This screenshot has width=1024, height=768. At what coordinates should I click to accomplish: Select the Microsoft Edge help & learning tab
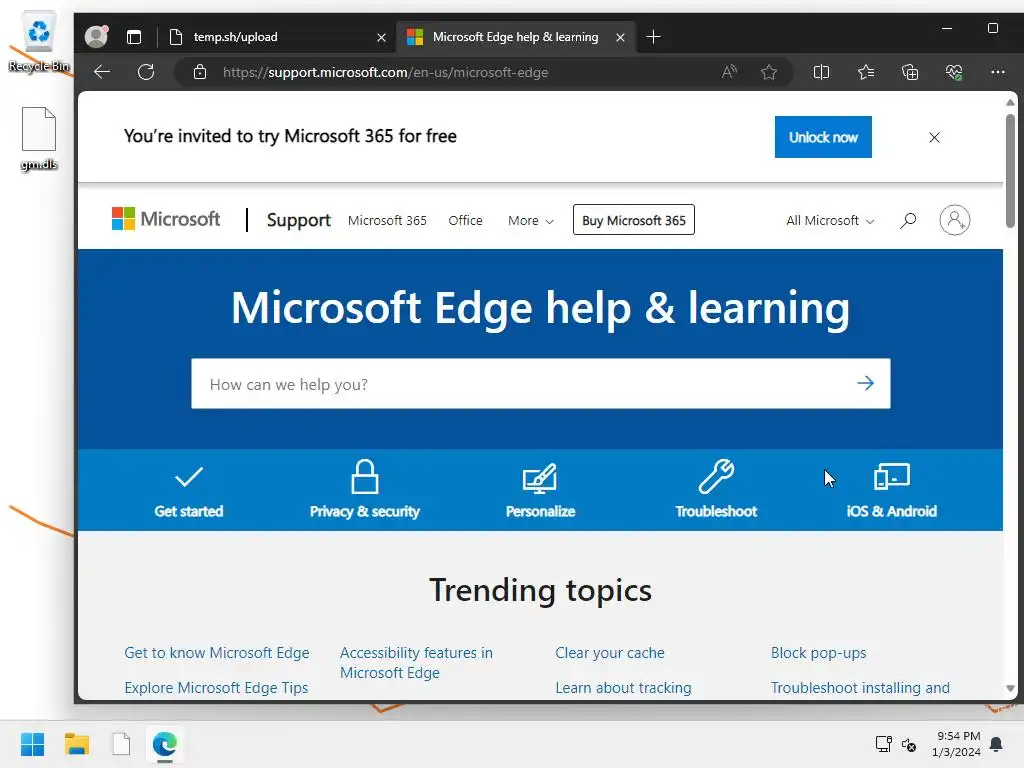(x=516, y=37)
